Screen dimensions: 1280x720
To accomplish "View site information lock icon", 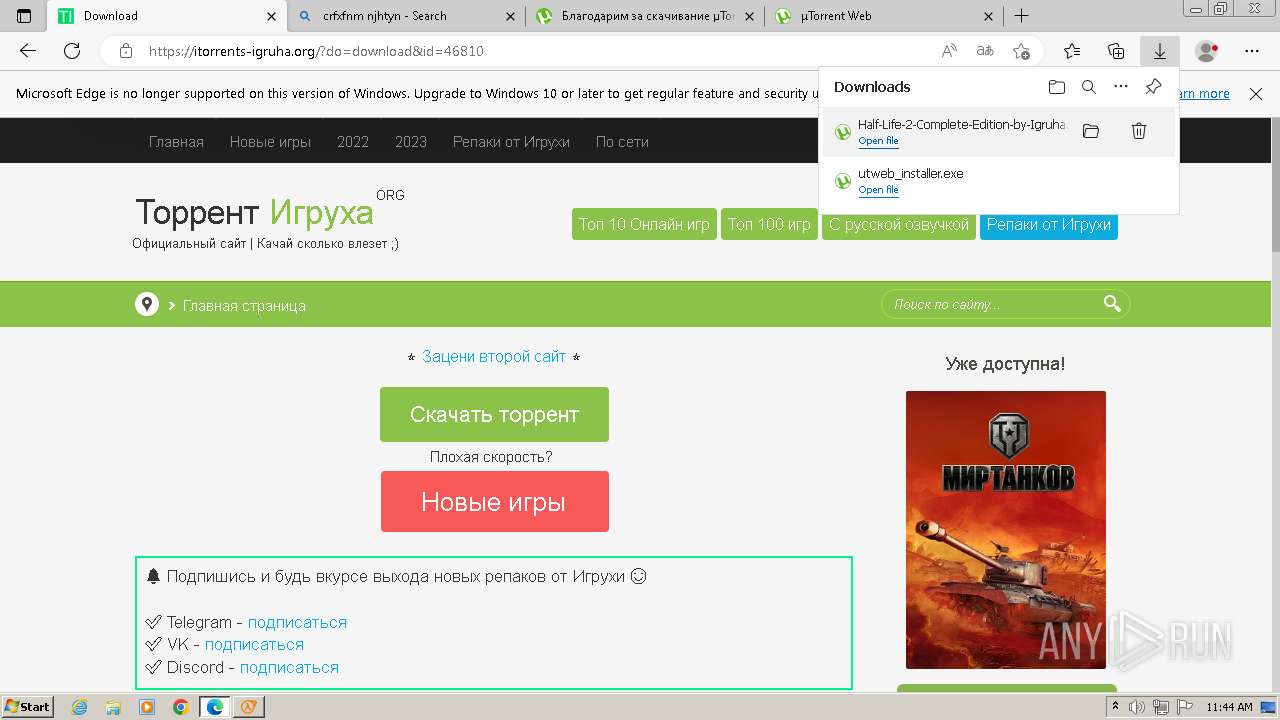I will point(126,51).
